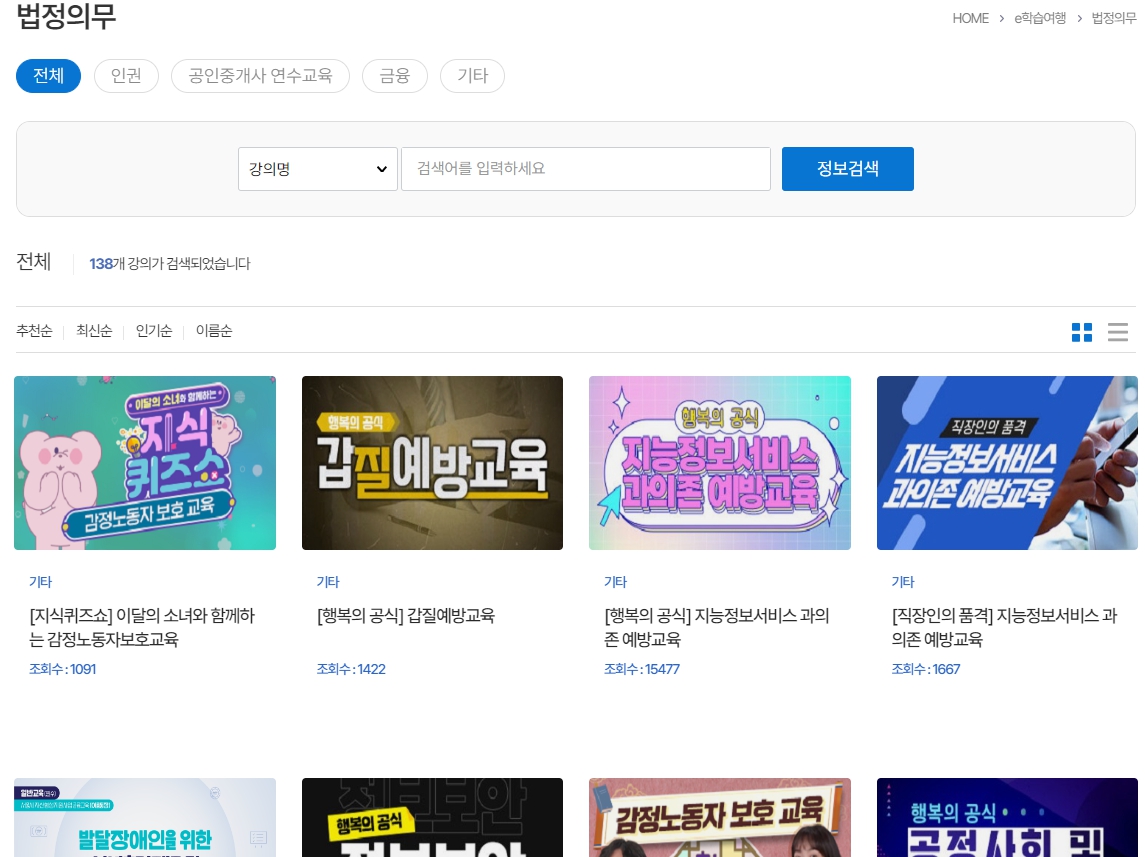
Task: Click 기타 label on 갑질예방교육 card
Action: [328, 582]
